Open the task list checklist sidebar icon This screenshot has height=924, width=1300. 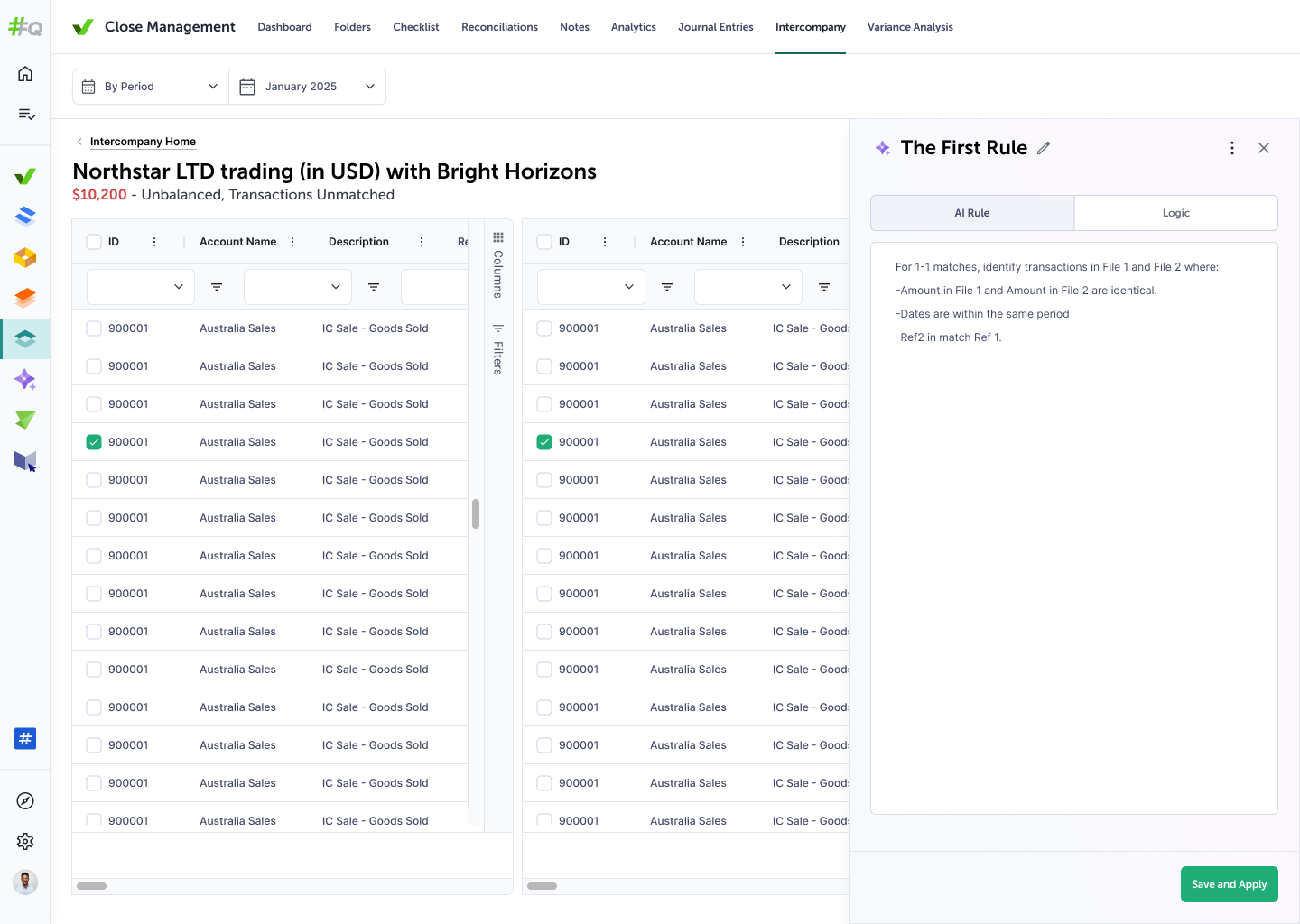tap(25, 114)
